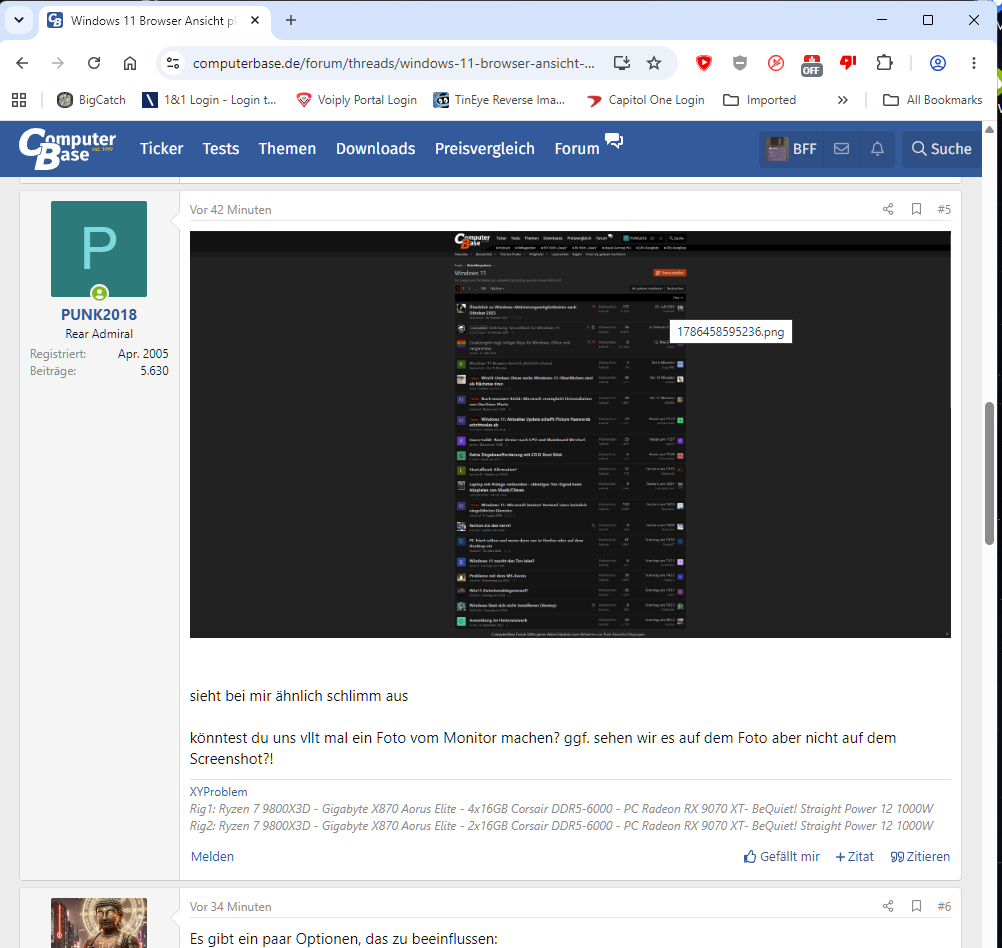Open the Extensions puzzle menu

[884, 63]
